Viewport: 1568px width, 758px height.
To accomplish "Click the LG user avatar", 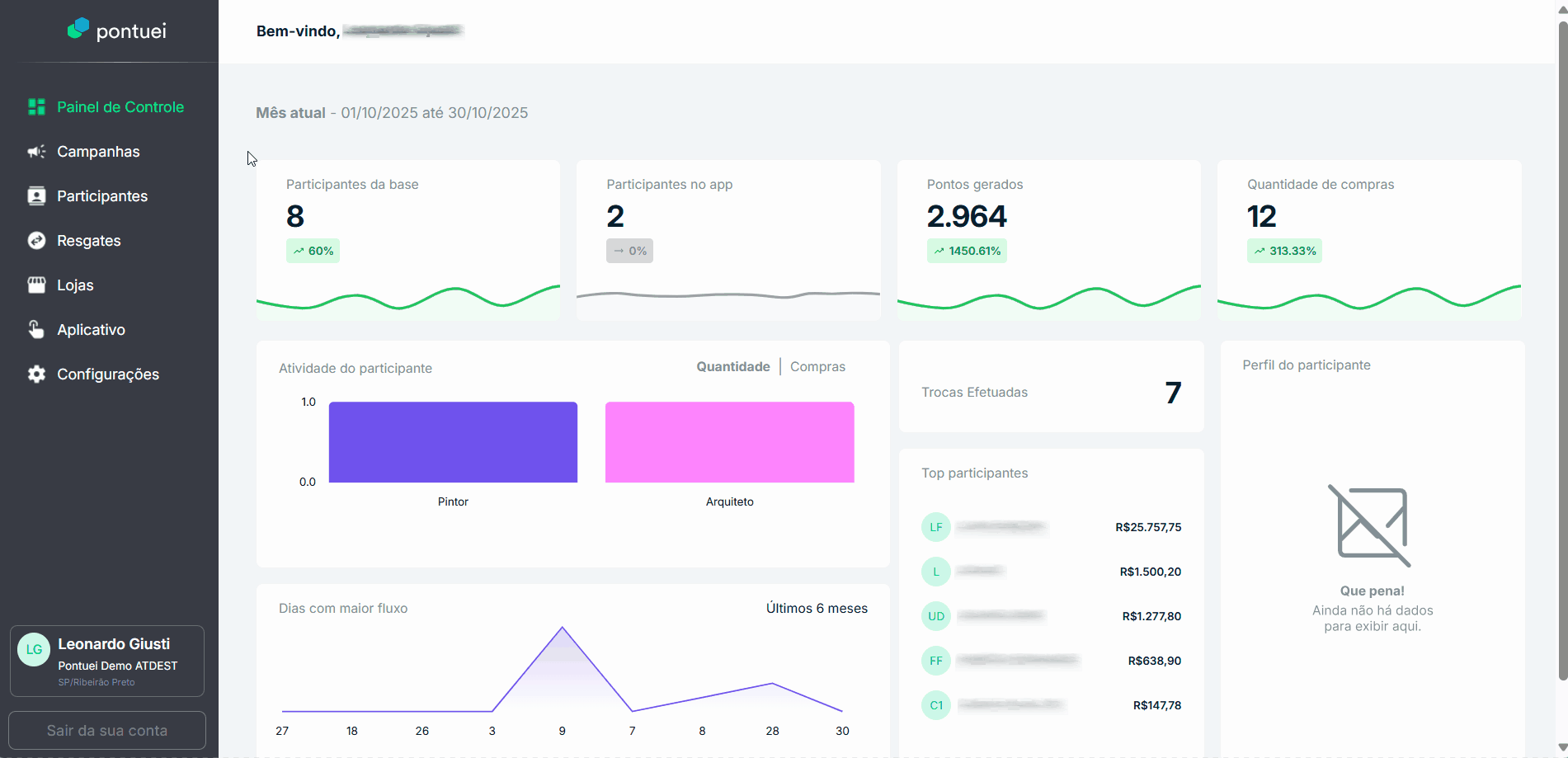I will [34, 650].
